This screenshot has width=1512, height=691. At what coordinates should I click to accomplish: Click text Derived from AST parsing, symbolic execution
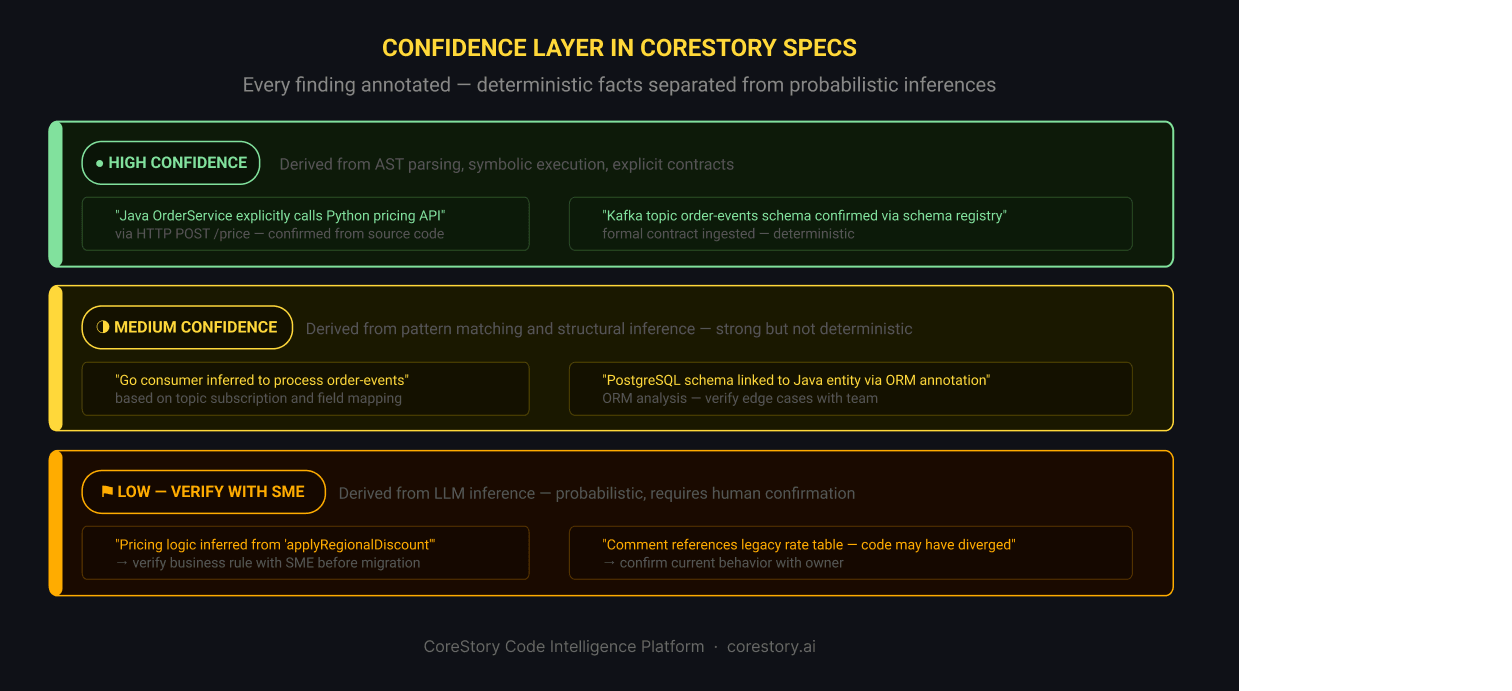point(506,164)
